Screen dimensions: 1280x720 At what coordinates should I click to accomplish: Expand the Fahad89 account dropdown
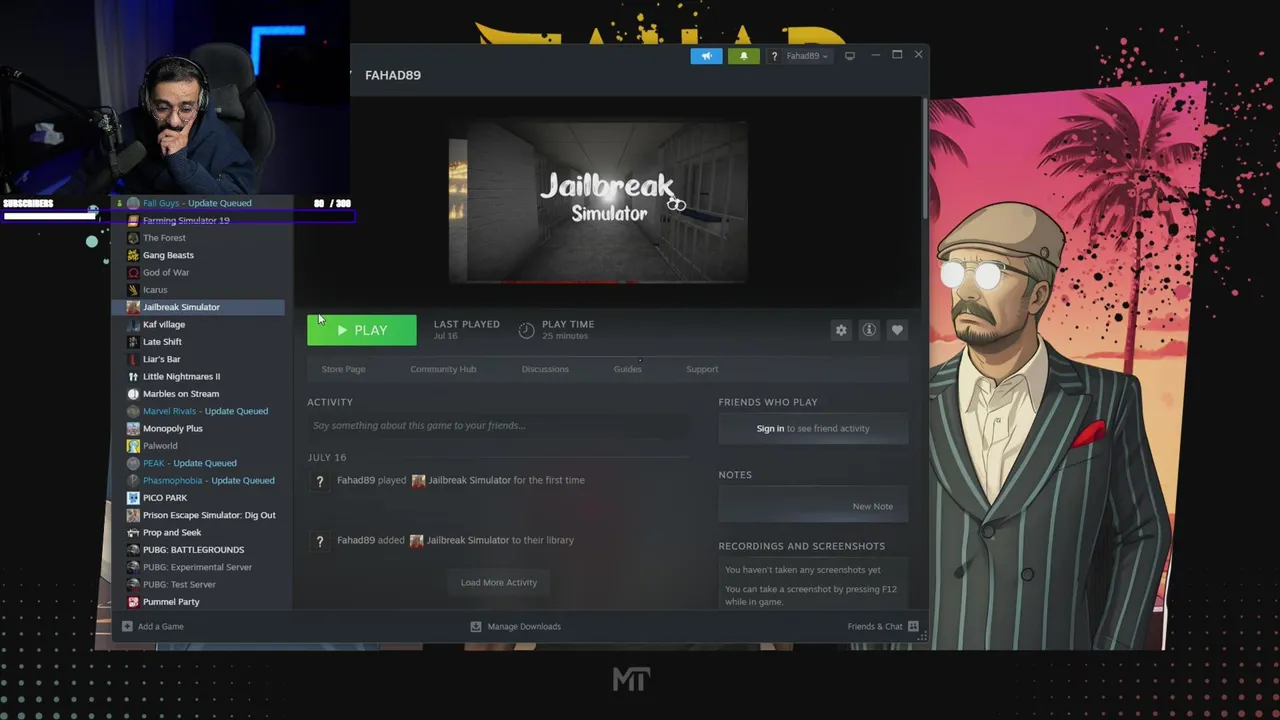[807, 56]
